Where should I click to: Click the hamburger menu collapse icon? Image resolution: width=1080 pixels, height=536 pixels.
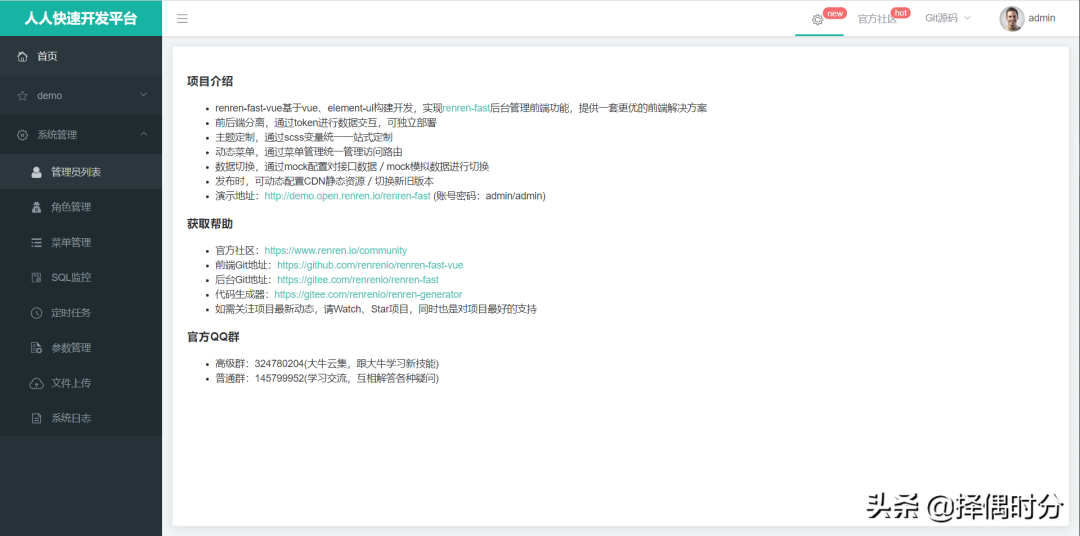click(182, 18)
